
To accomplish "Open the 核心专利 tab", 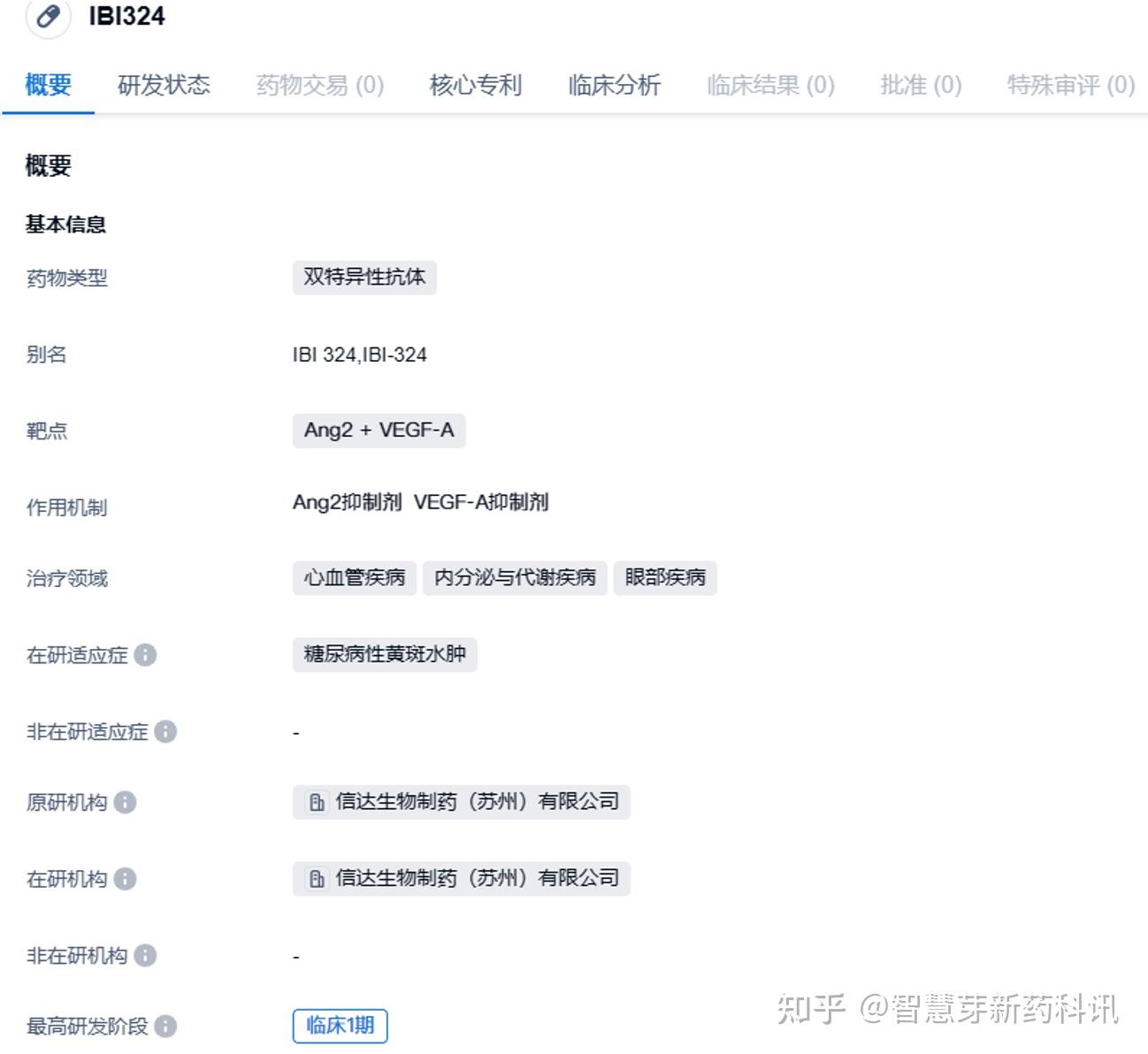I will click(x=475, y=85).
